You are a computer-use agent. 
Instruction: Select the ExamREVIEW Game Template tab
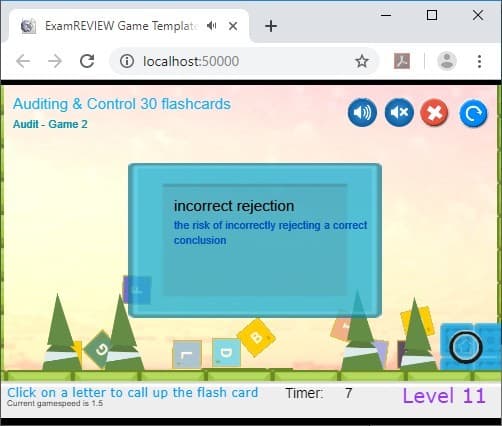[128, 26]
